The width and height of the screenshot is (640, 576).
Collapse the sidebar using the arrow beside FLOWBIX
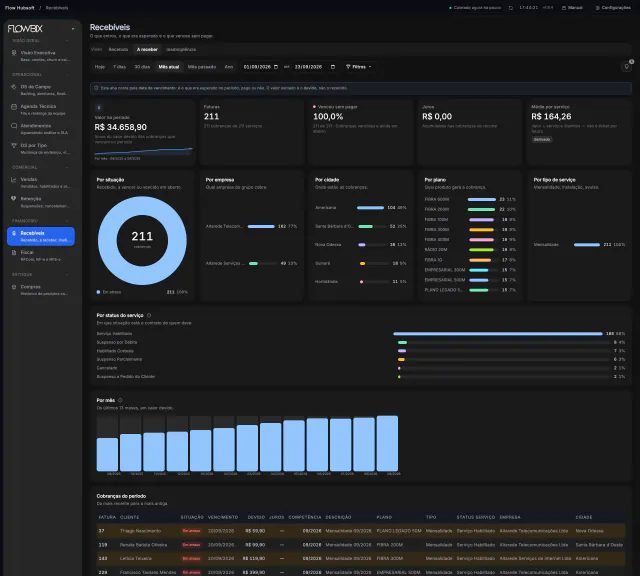pyautogui.click(x=73, y=29)
